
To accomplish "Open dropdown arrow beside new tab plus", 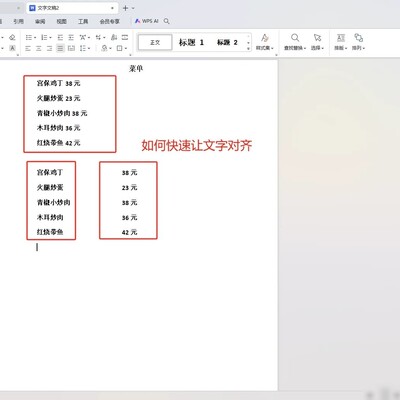I will [x=133, y=8].
